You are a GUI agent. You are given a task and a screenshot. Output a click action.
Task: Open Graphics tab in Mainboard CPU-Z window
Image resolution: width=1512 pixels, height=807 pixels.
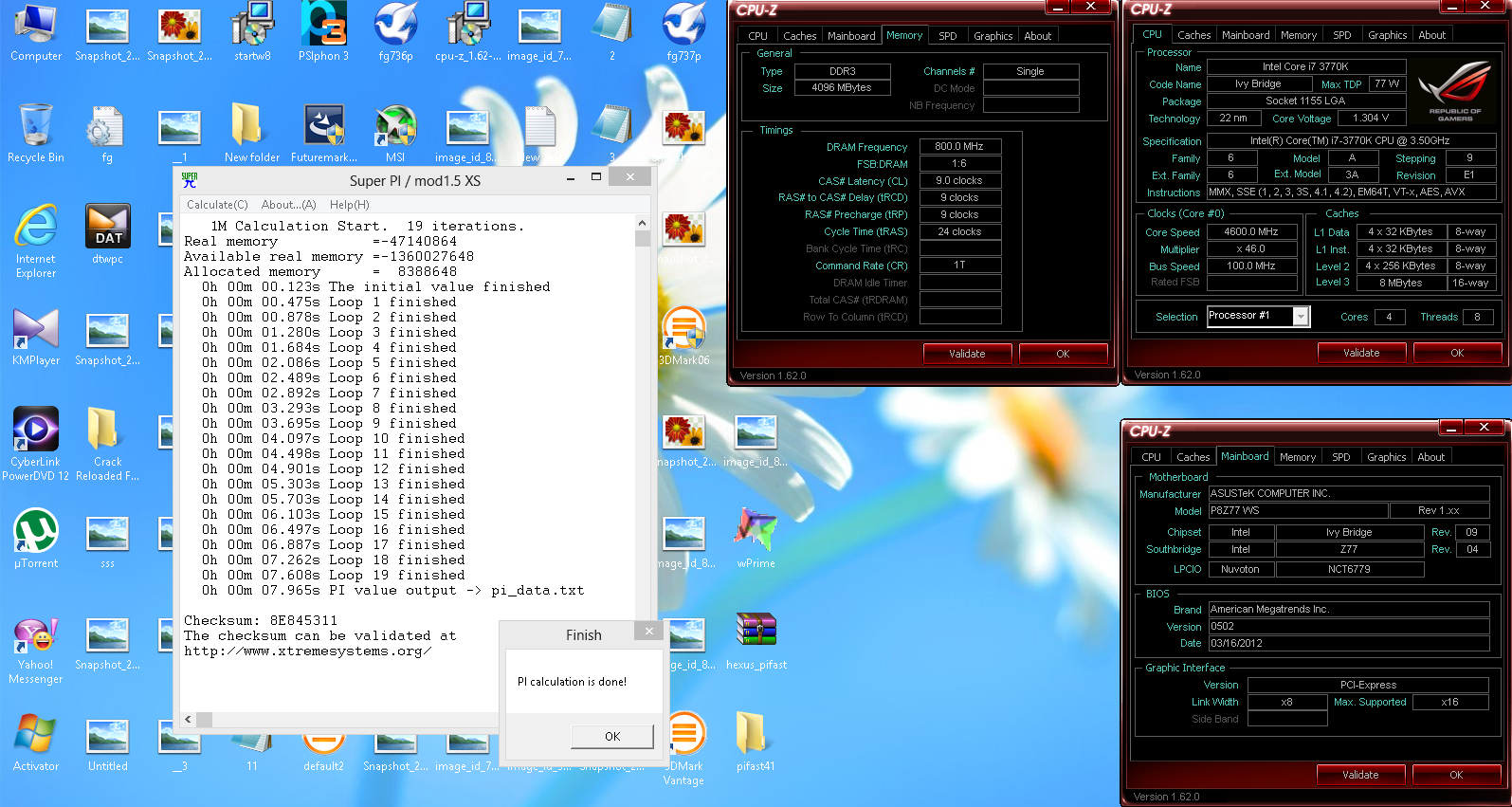[x=1387, y=457]
